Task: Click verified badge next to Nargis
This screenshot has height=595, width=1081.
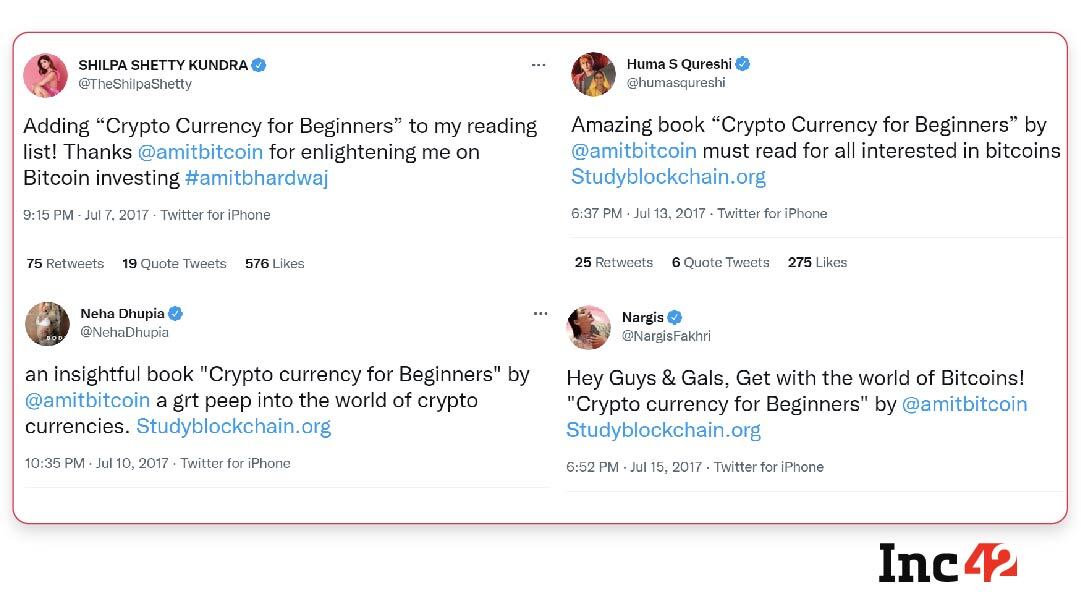Action: (x=675, y=317)
